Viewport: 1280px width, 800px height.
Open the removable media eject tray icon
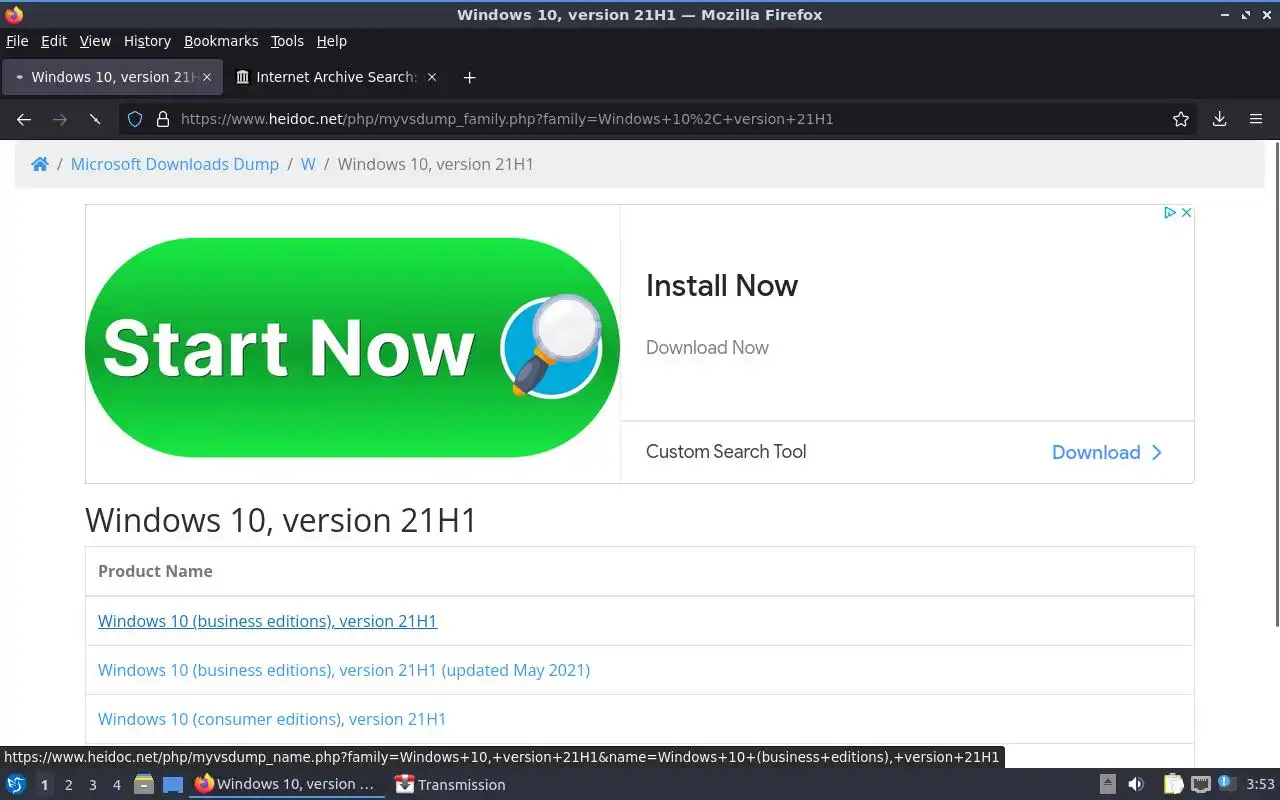tap(1108, 785)
